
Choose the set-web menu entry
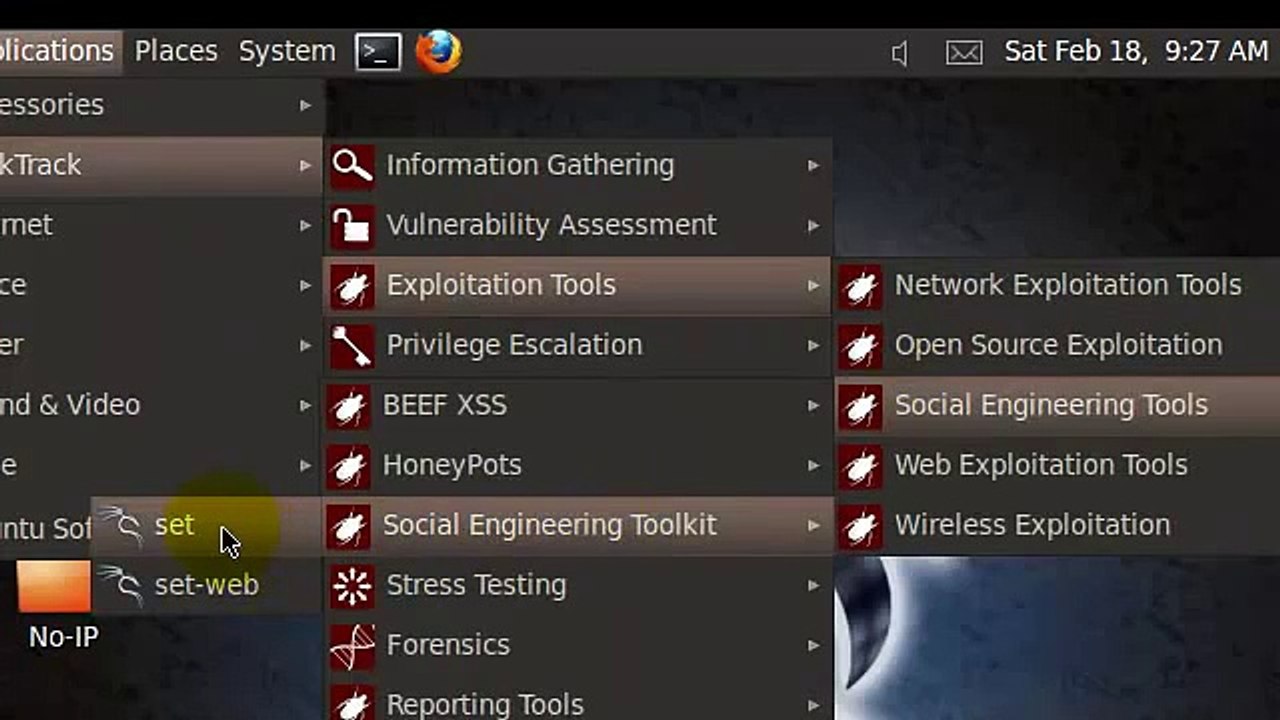(207, 585)
